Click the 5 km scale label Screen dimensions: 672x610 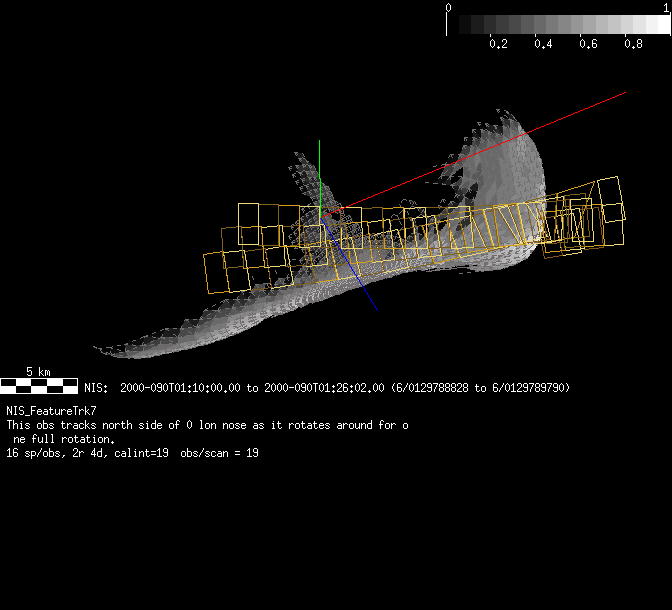coord(38,371)
